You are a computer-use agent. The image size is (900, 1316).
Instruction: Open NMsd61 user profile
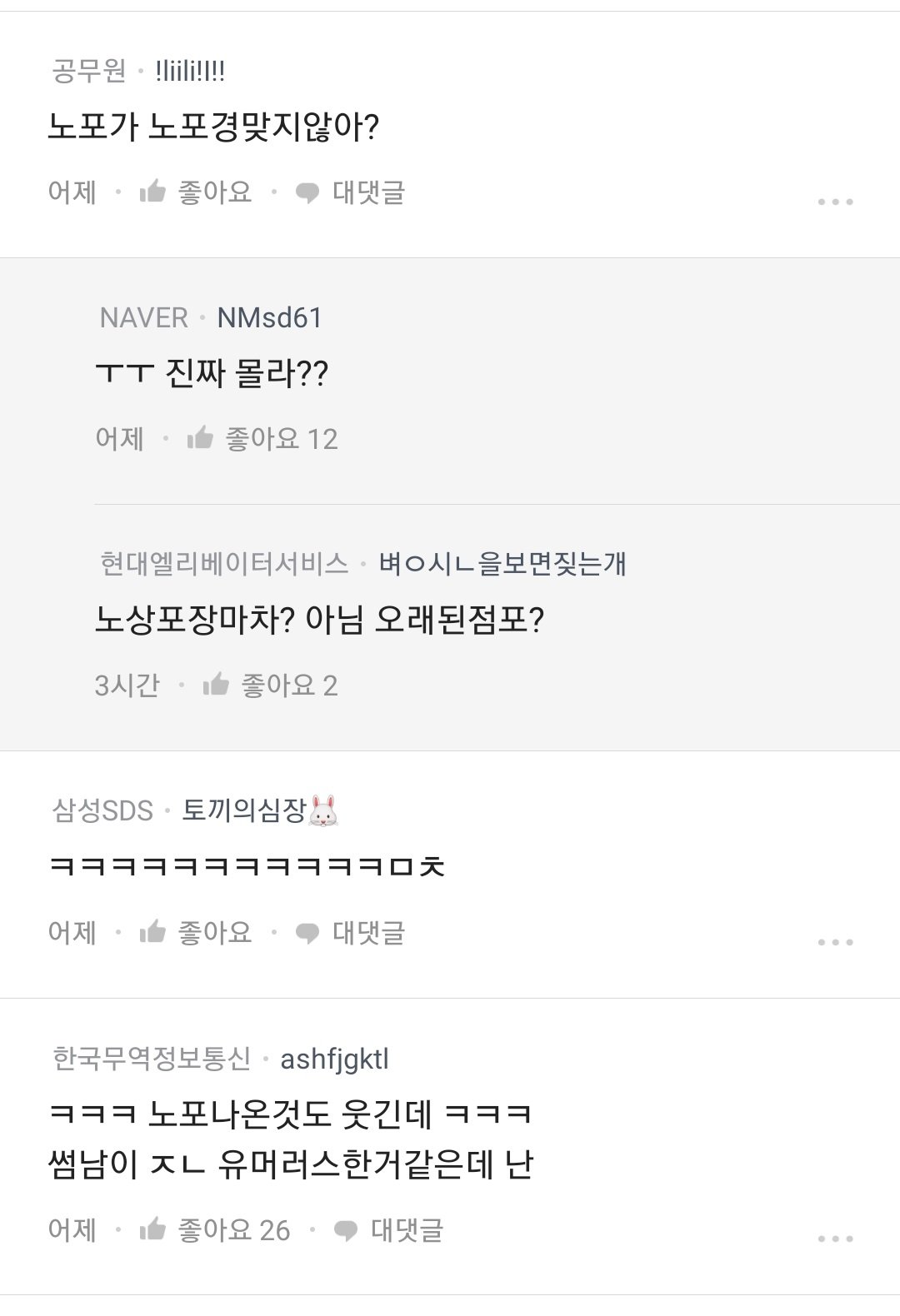tap(269, 317)
